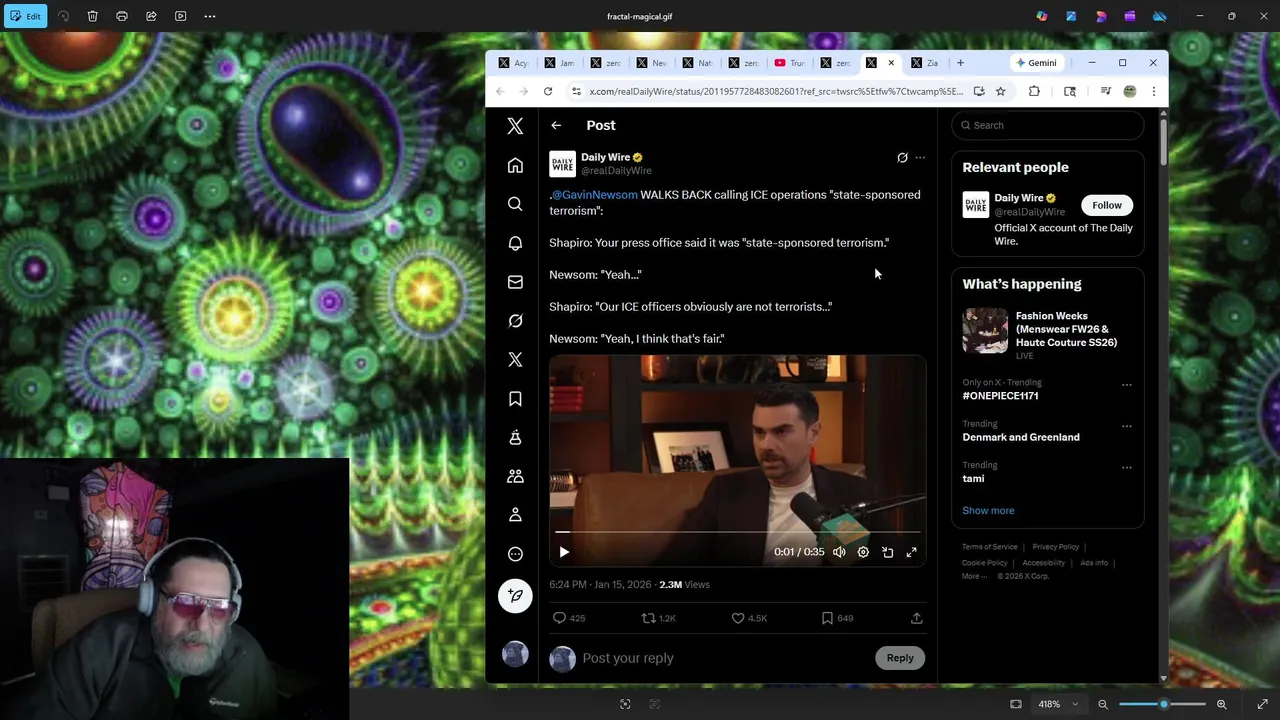Click the @GavinNewsom mention link

tap(594, 195)
